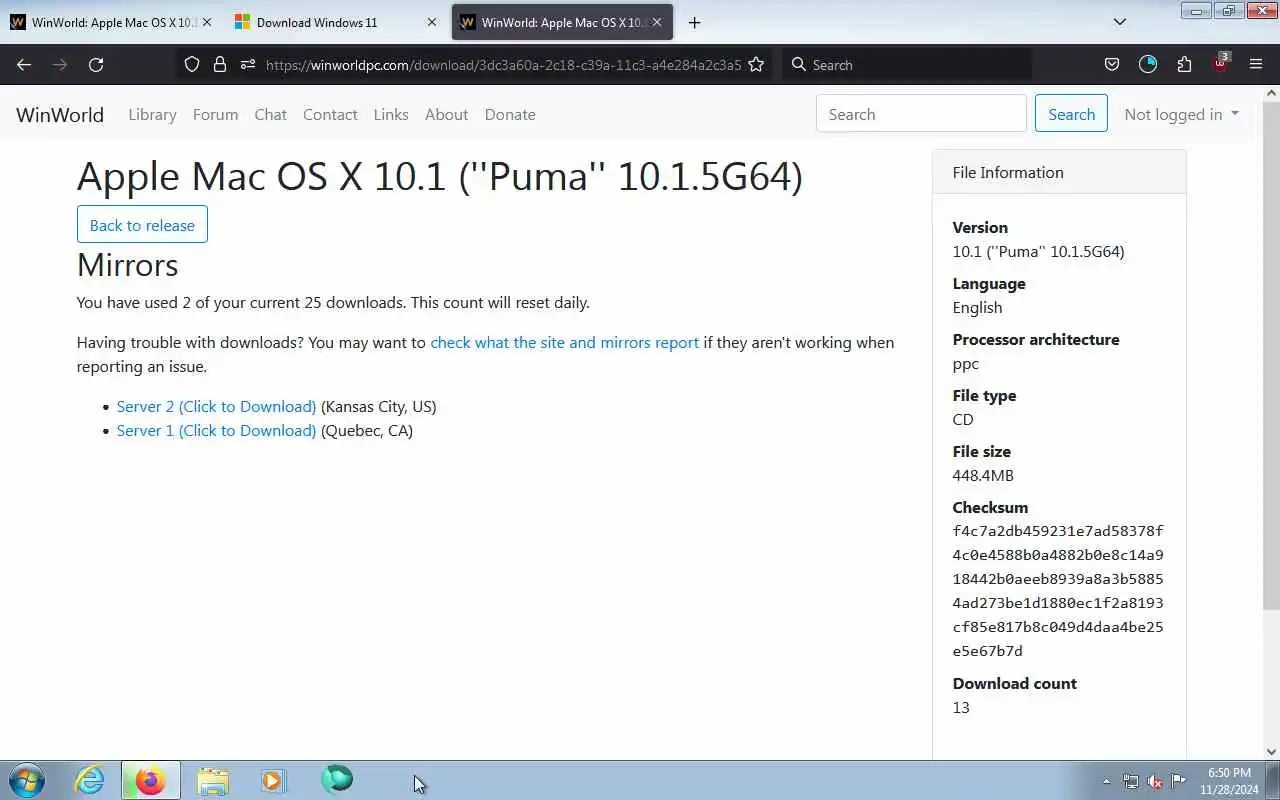Click the ppc processor architecture value

click(966, 364)
